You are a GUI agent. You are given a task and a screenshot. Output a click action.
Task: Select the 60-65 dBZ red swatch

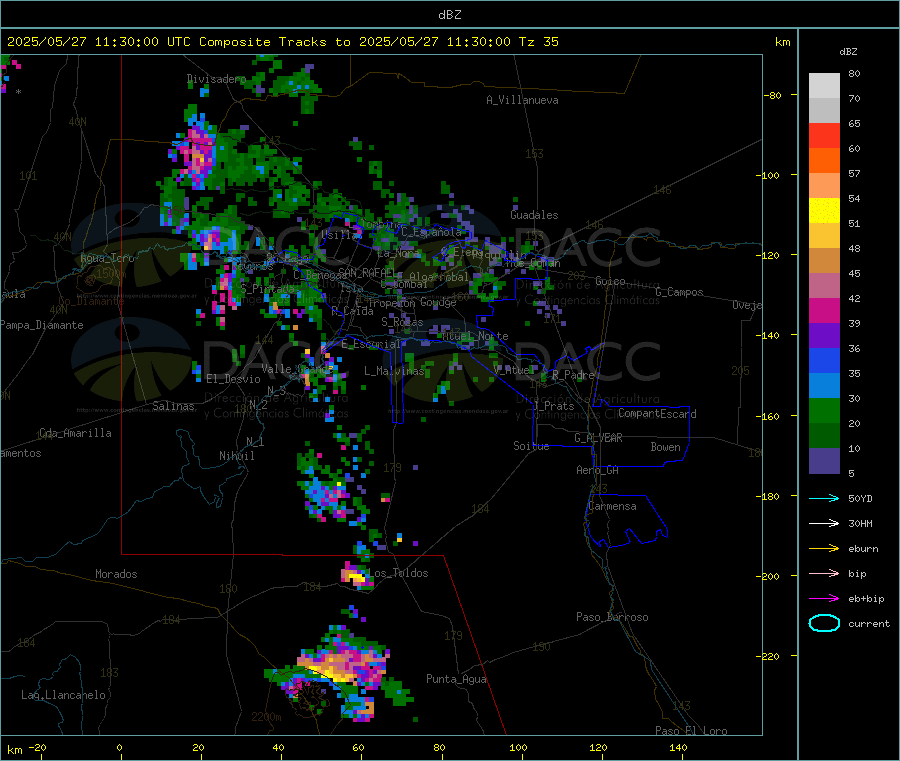click(x=824, y=135)
